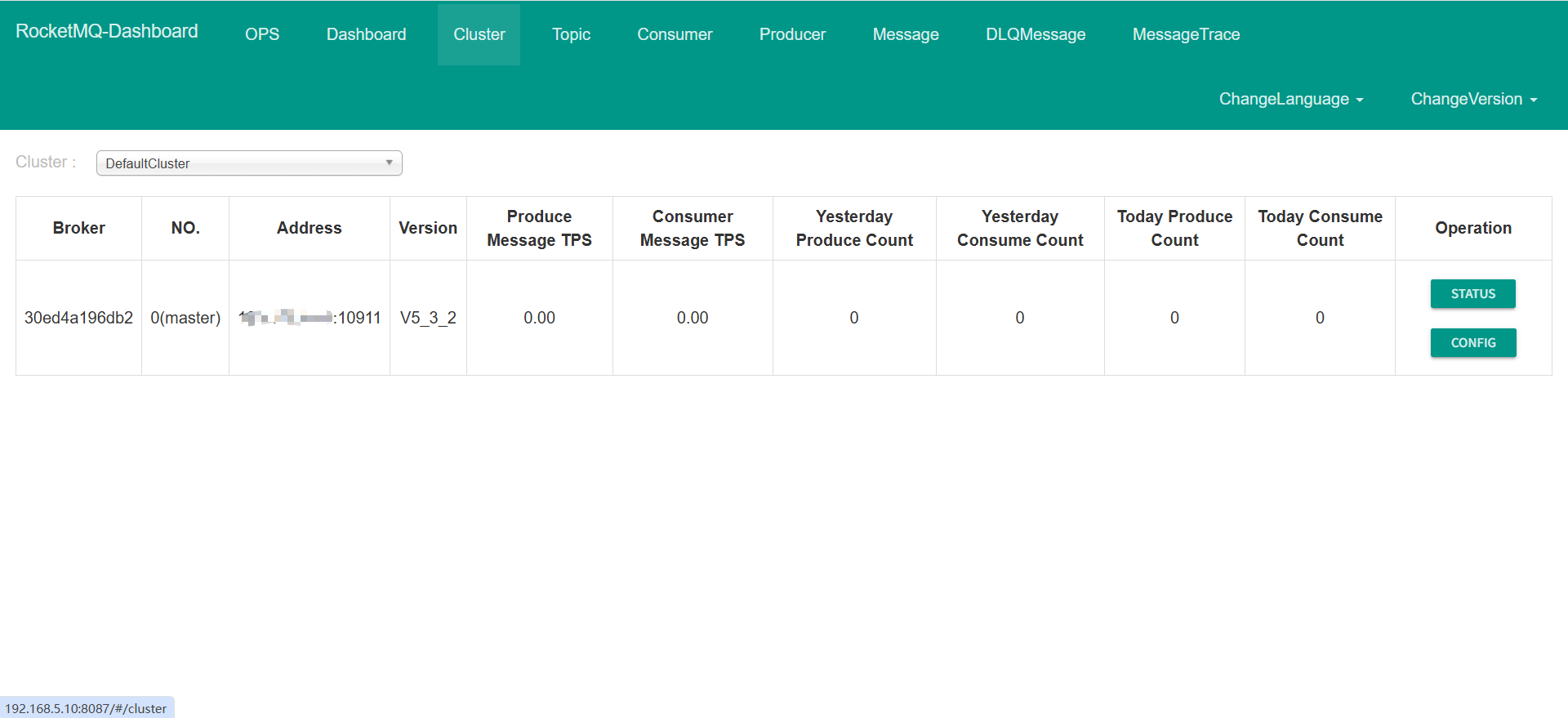The height and width of the screenshot is (718, 1568).
Task: Expand the ChangeLanguage dropdown
Action: 1291,99
